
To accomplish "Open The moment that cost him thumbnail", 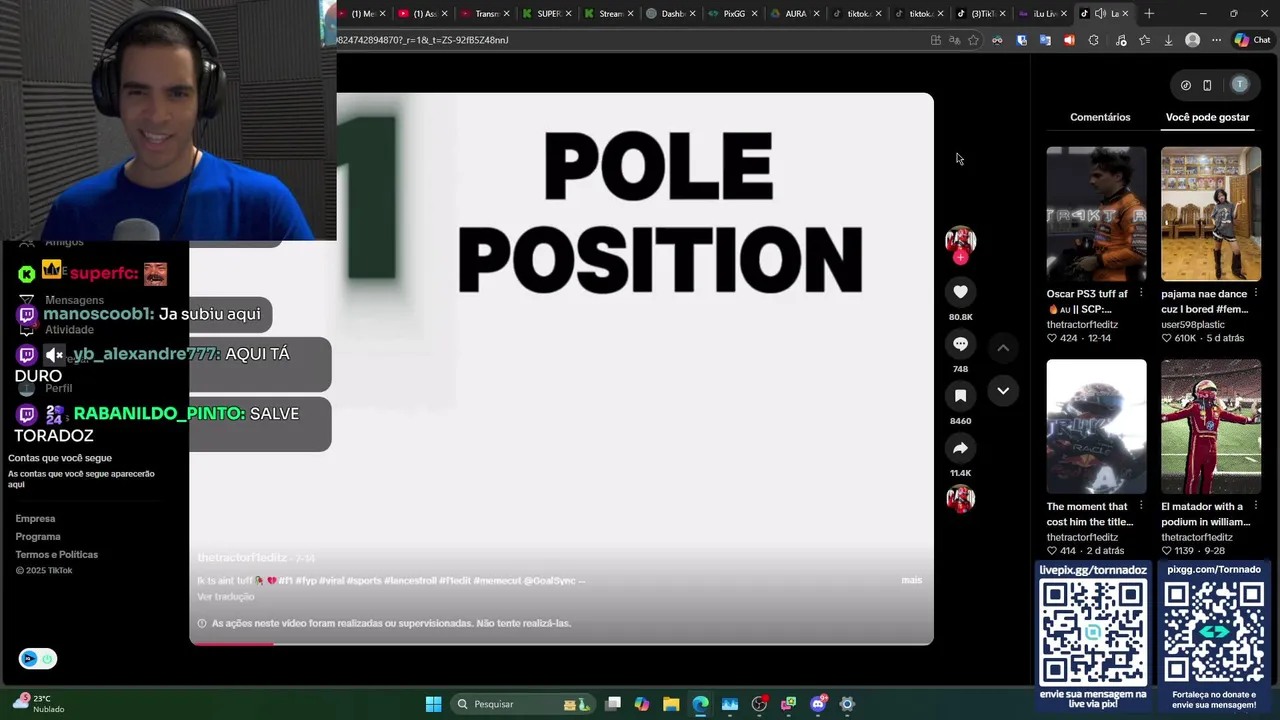I will (1096, 427).
